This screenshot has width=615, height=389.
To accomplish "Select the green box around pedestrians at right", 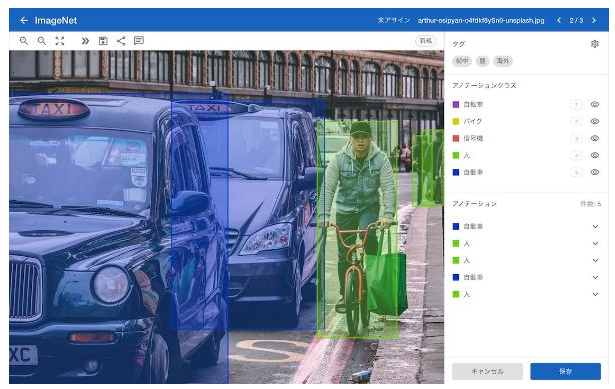I will (x=428, y=169).
